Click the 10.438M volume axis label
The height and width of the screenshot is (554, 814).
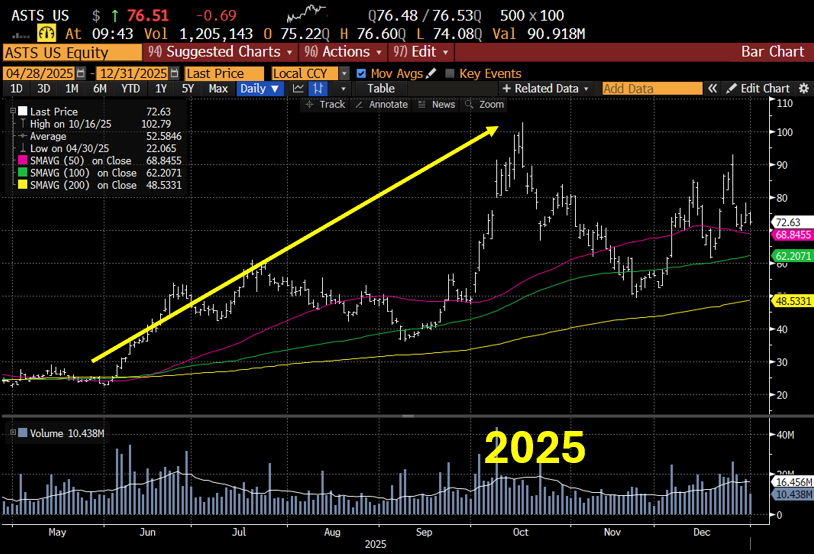[x=792, y=494]
